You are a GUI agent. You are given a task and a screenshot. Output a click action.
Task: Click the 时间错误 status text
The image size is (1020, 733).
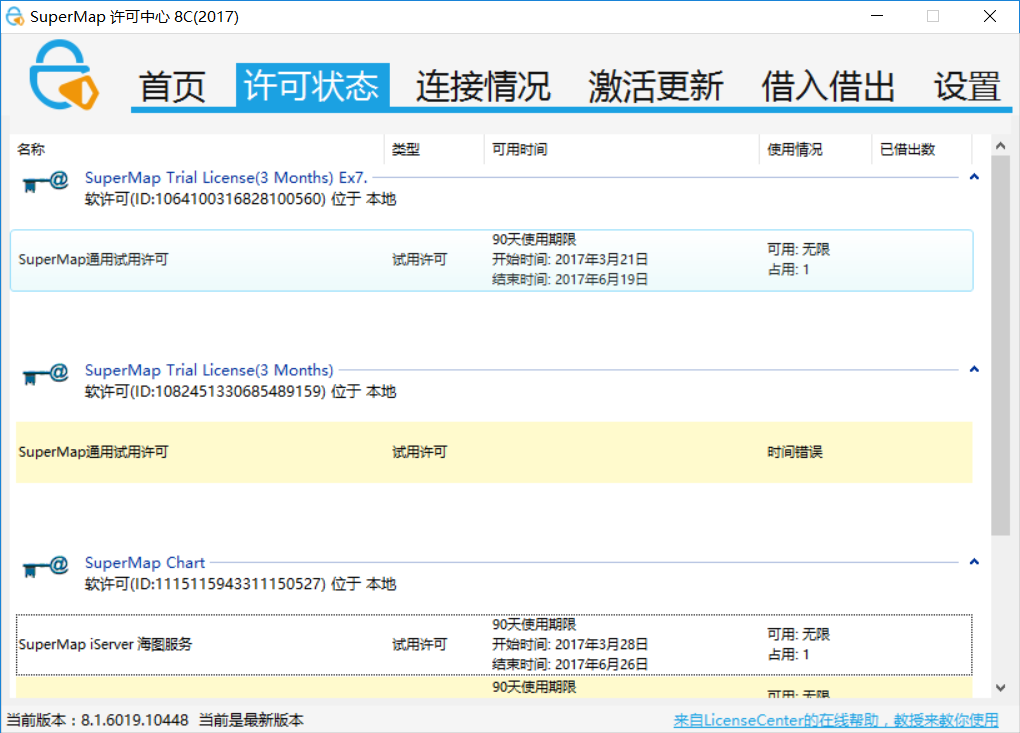click(794, 452)
